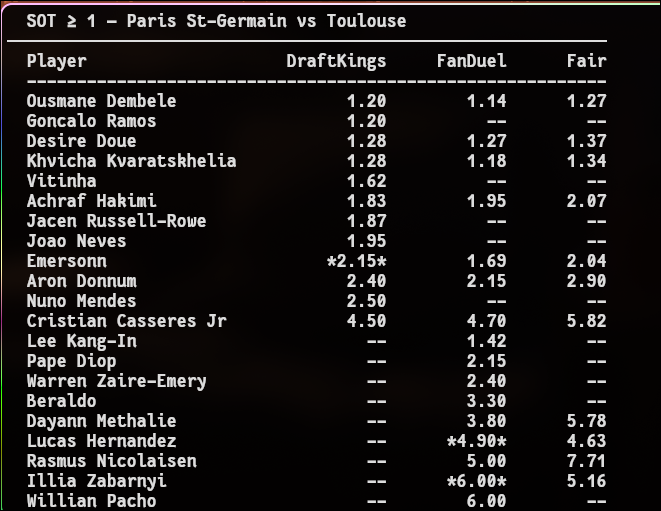This screenshot has height=511, width=661.
Task: Click Vitinha's DraftKings value 1.62
Action: (x=366, y=181)
